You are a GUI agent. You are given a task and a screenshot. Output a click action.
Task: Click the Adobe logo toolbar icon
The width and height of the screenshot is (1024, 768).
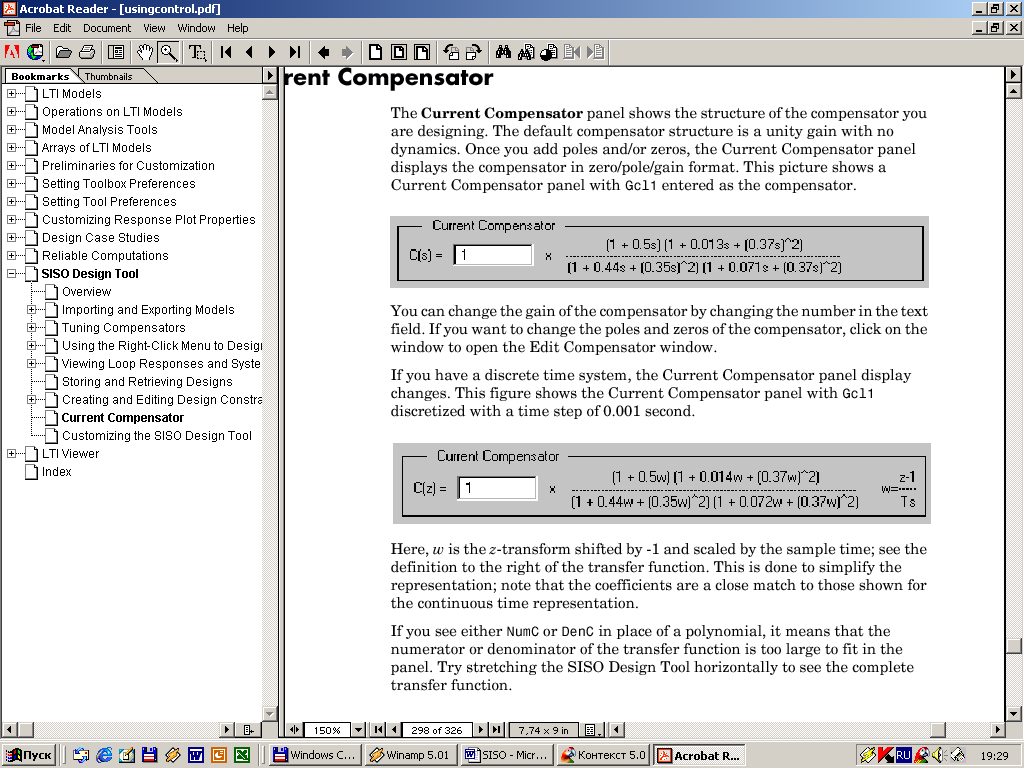tap(12, 52)
